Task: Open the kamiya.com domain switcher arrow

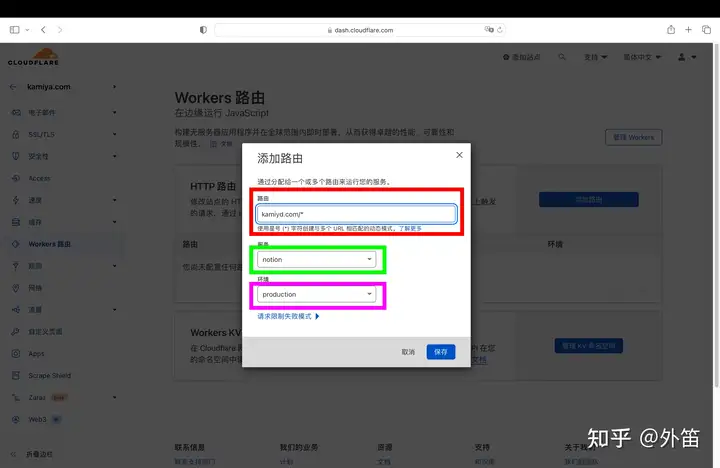Action: (114, 87)
